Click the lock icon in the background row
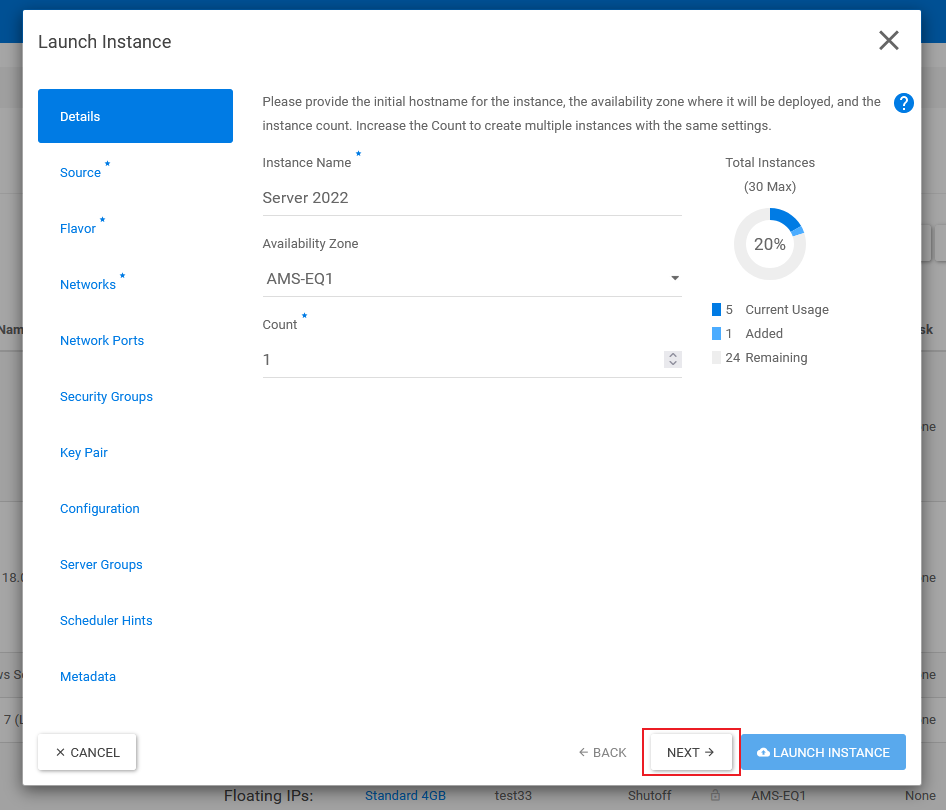The image size is (946, 810). [715, 795]
